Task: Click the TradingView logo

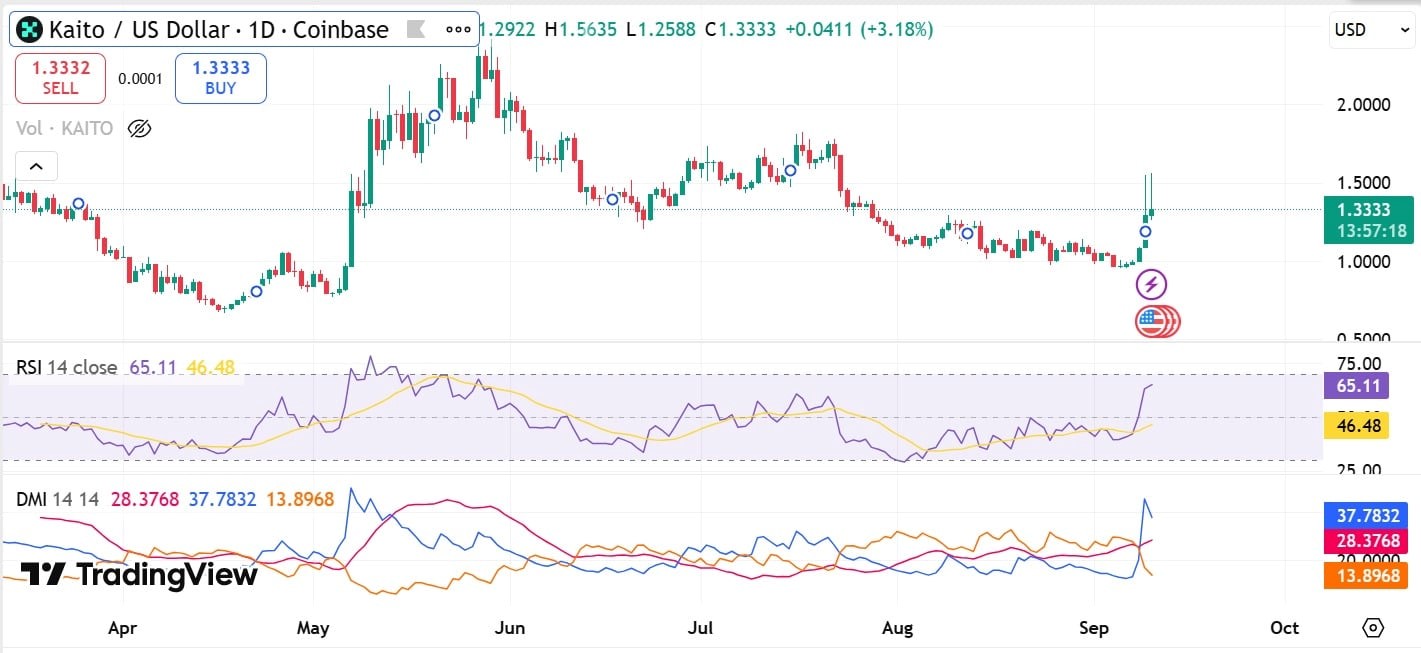Action: click(139, 575)
